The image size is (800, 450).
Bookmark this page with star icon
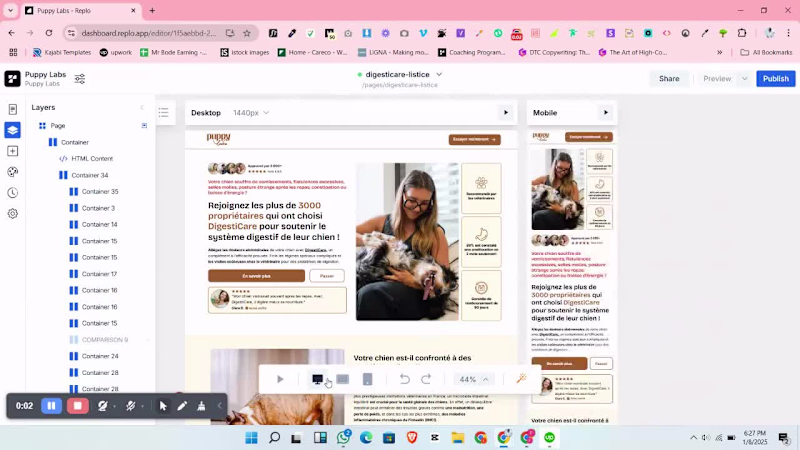[247, 33]
